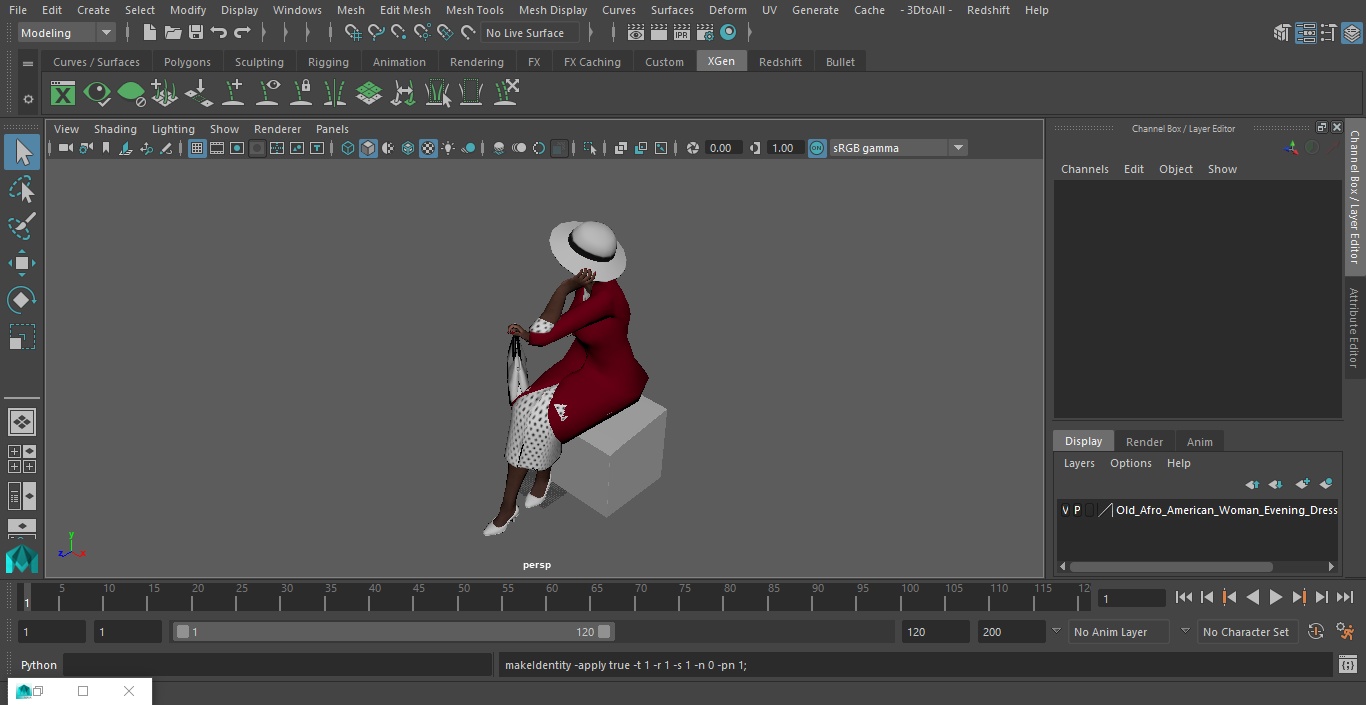Open the Panels menu in the viewport

(x=332, y=129)
